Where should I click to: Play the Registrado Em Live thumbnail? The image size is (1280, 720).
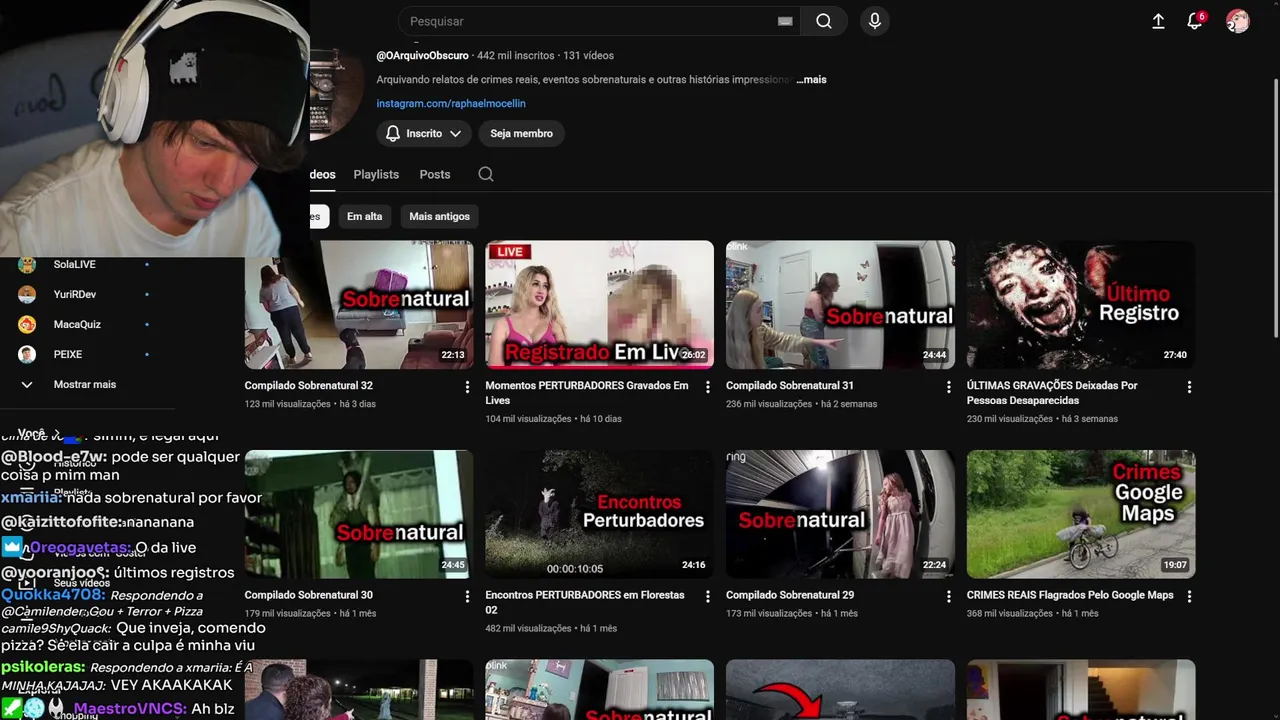pos(600,305)
